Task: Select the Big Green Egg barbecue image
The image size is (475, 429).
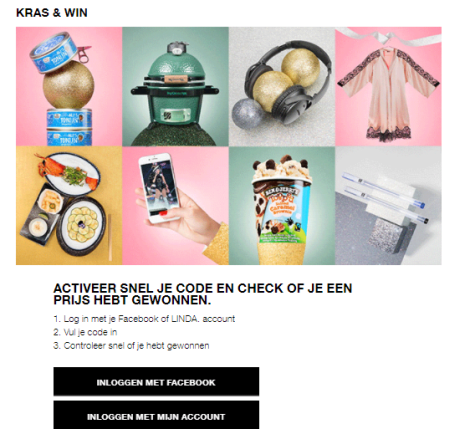Action: [175, 86]
